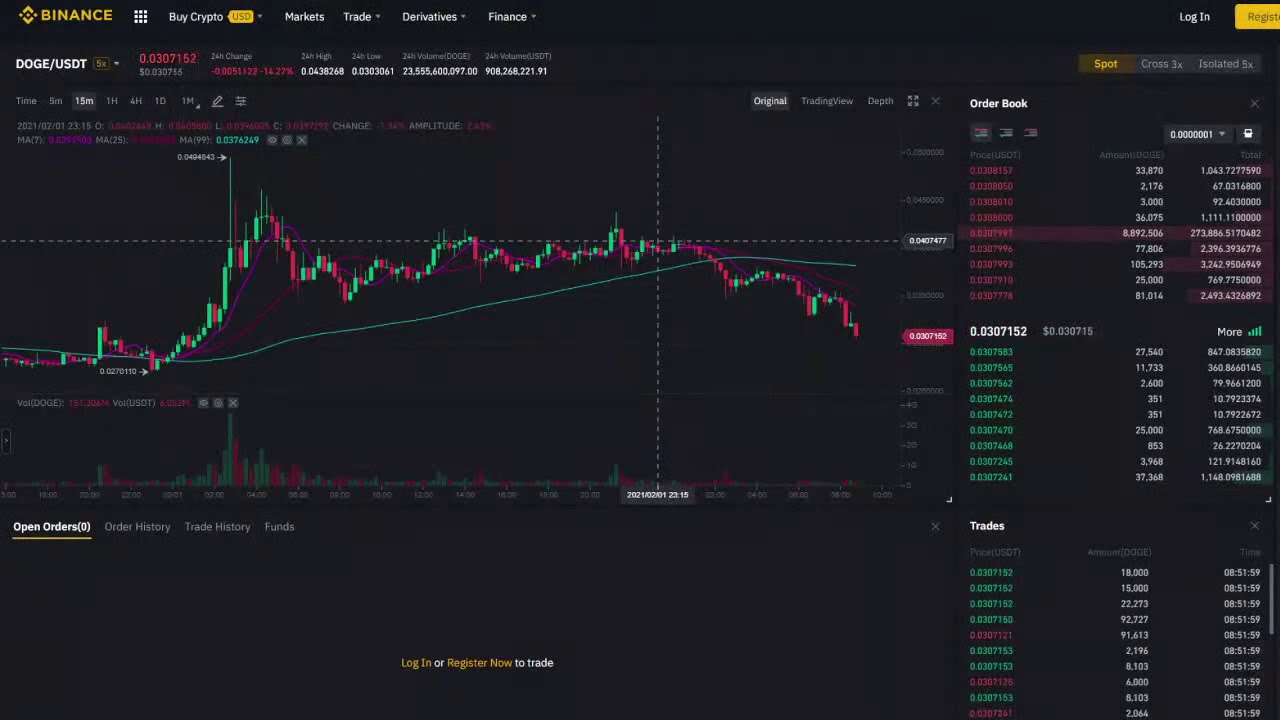Set chart interval to 15m

click(84, 101)
